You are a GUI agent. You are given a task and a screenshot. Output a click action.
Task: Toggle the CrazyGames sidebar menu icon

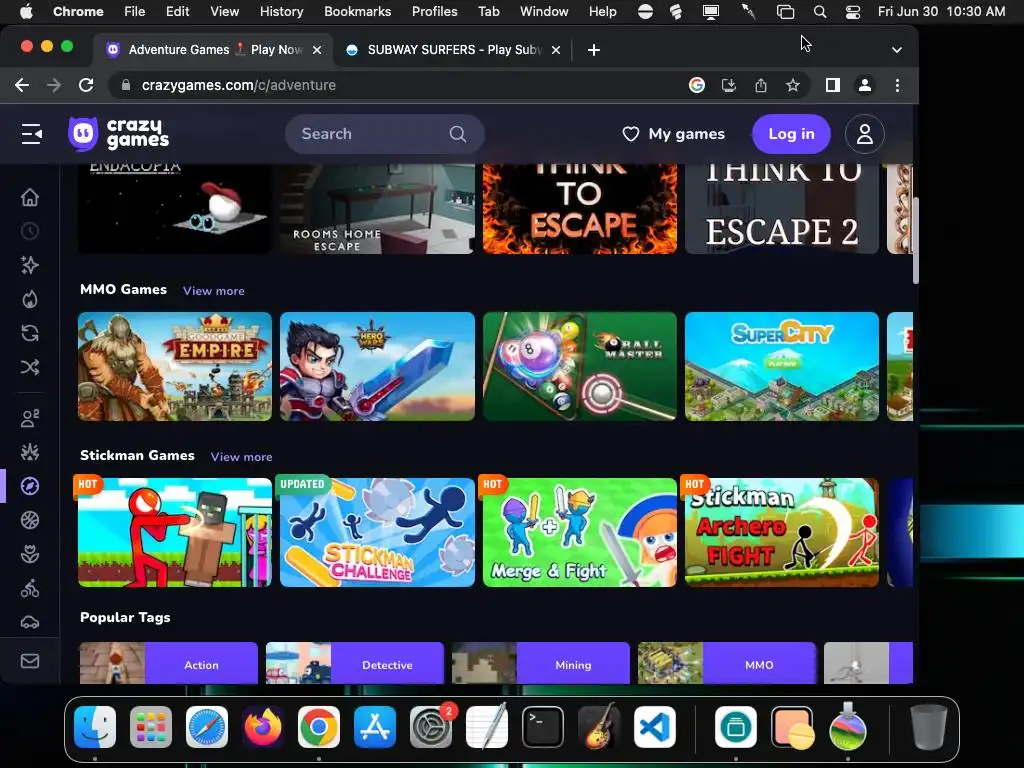31,134
